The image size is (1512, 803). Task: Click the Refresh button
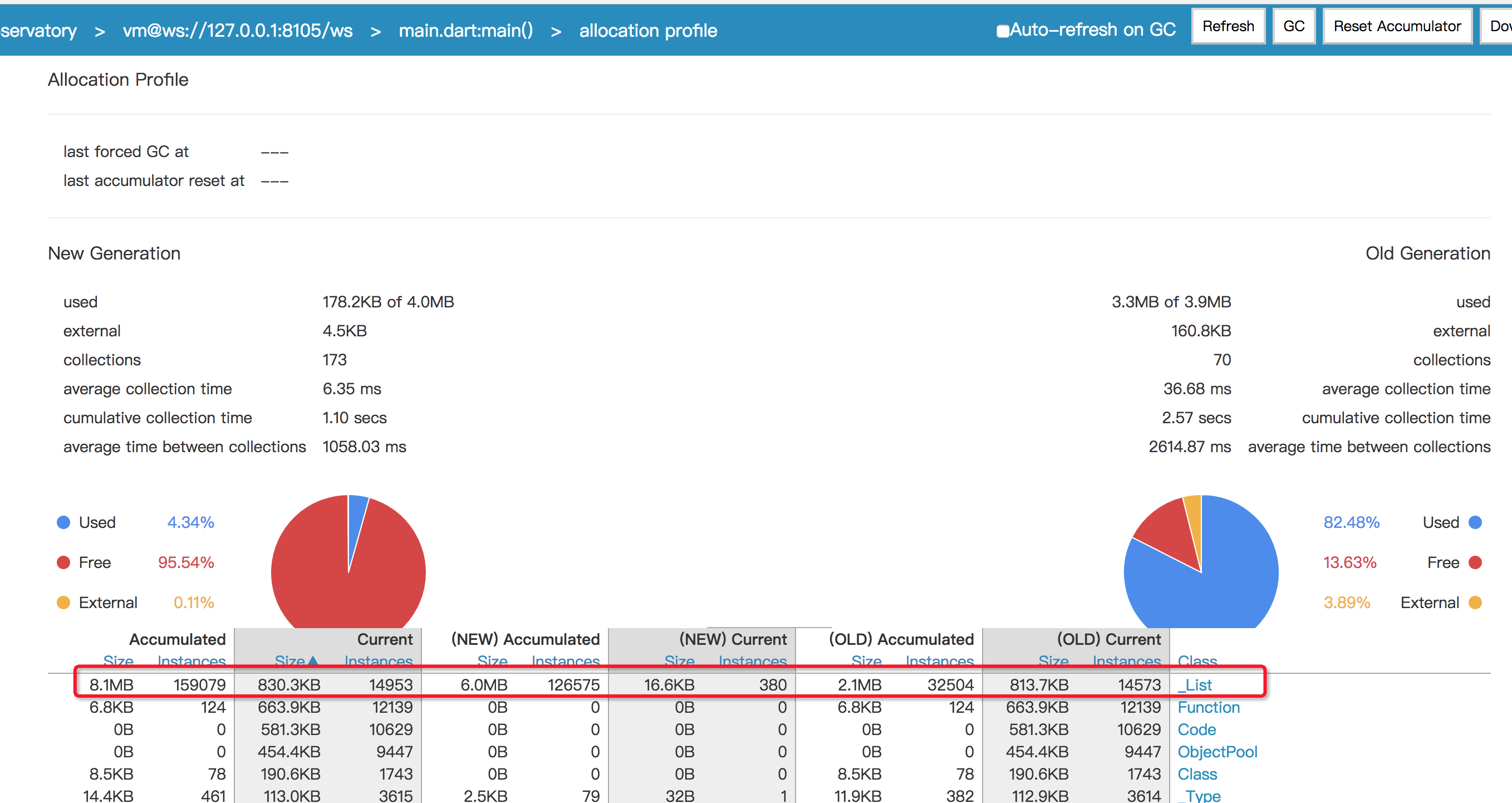(x=1228, y=26)
